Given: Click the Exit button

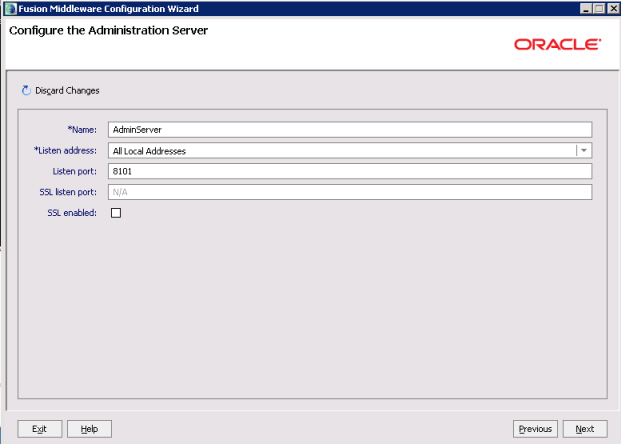Looking at the screenshot, I should click(x=40, y=429).
